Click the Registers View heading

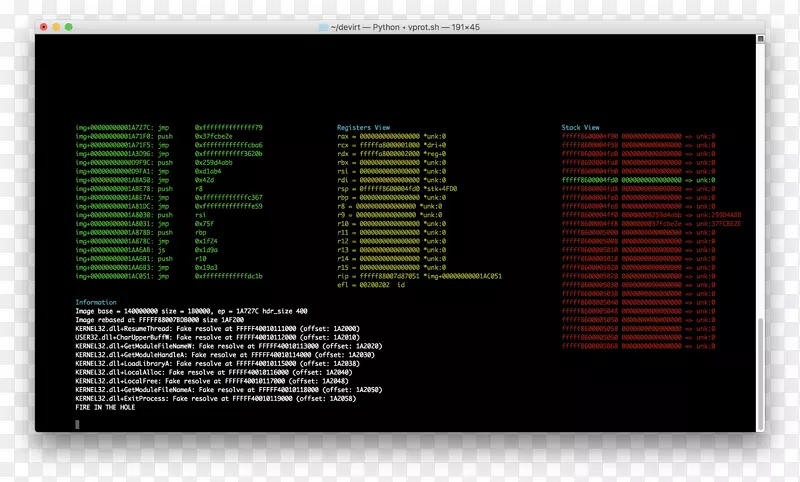coord(362,128)
